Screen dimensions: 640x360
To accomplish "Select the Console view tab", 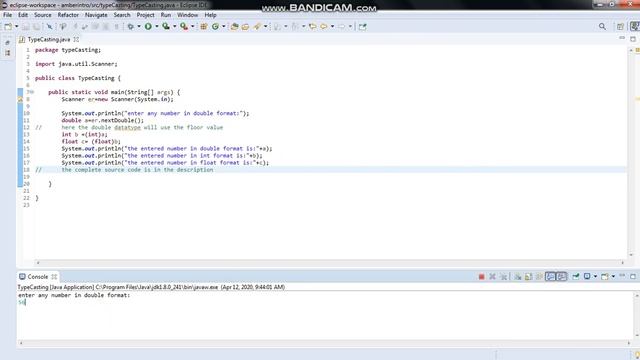I will pos(38,277).
